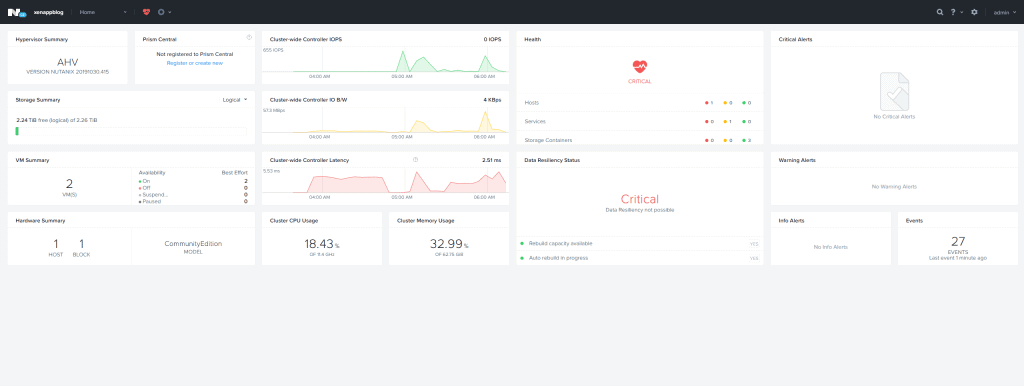Click the CommunityEdition model text

pyautogui.click(x=193, y=244)
